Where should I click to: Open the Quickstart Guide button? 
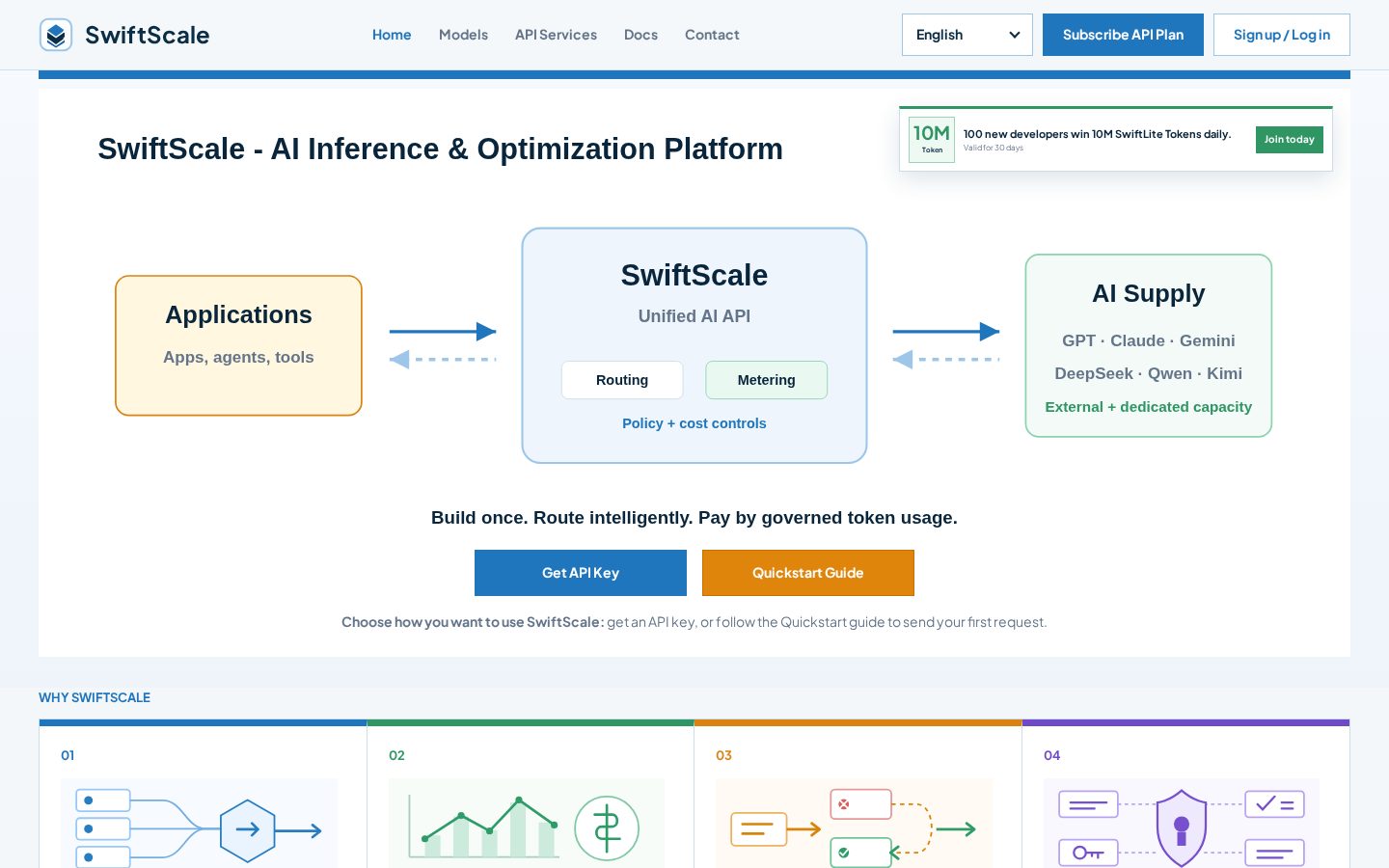pyautogui.click(x=808, y=573)
